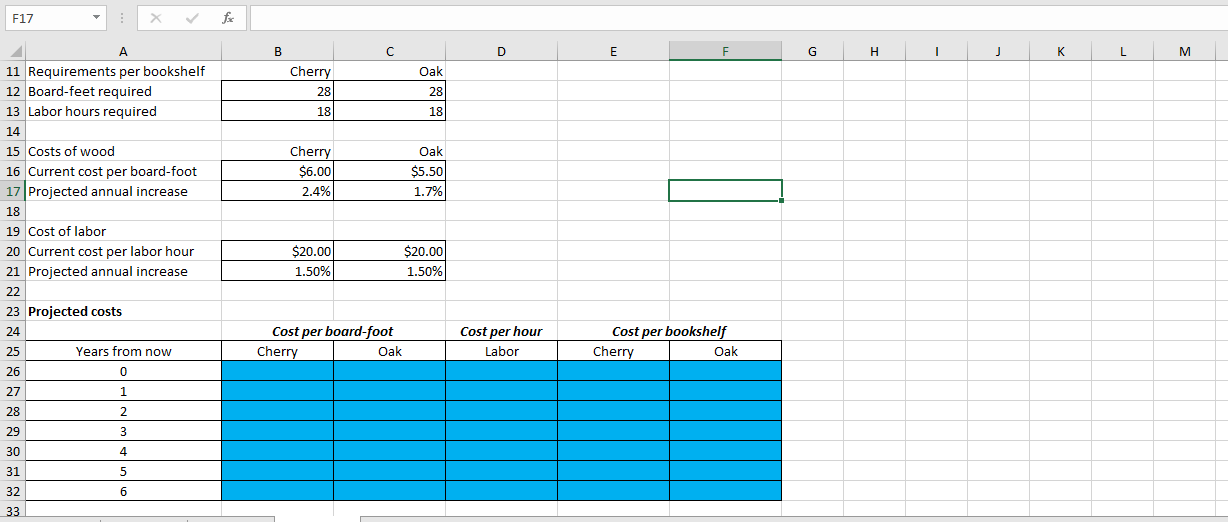Viewport: 1228px width, 522px height.
Task: Select row 11 header
Action: tap(12, 71)
